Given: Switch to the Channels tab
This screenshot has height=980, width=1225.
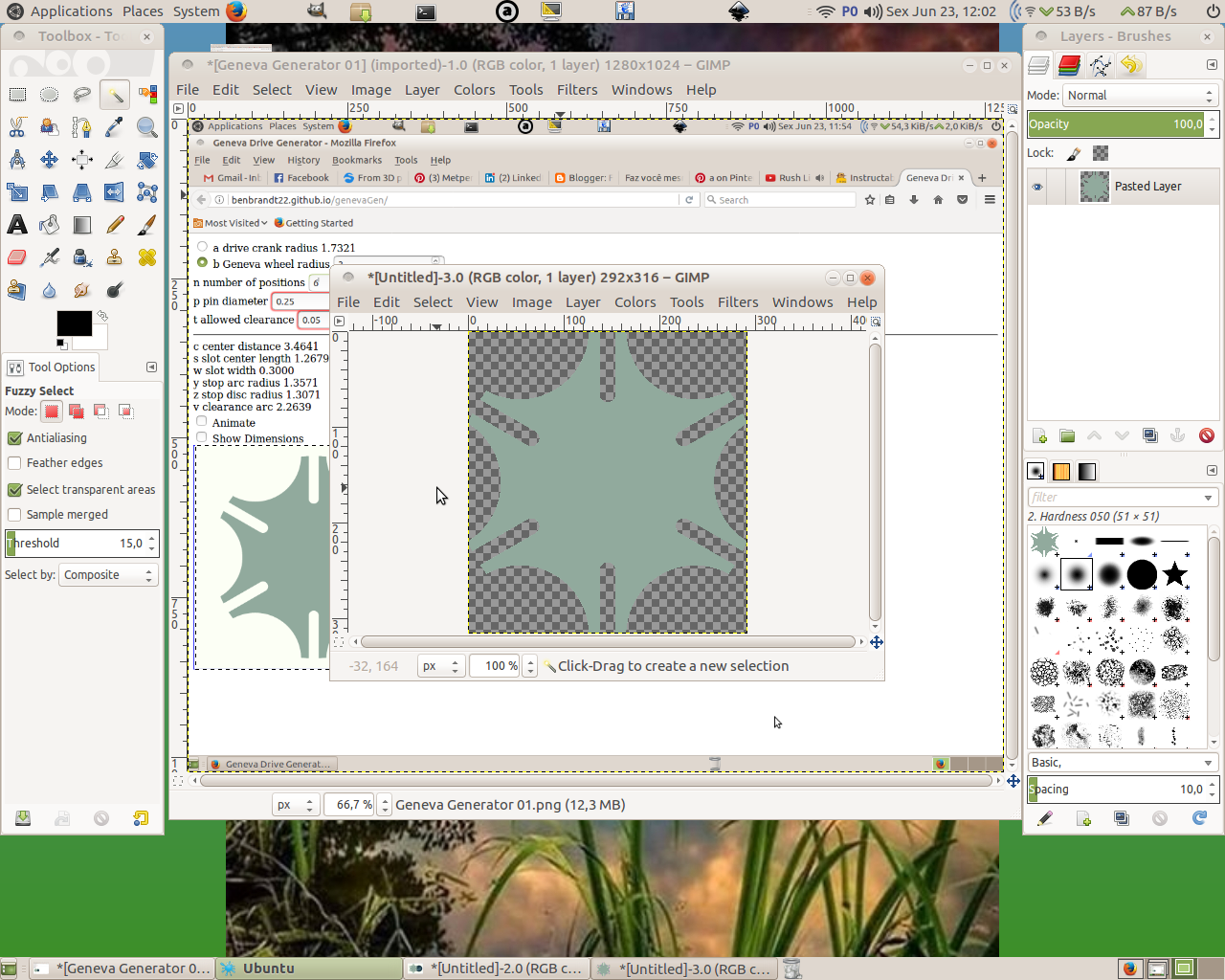Looking at the screenshot, I should [x=1070, y=65].
